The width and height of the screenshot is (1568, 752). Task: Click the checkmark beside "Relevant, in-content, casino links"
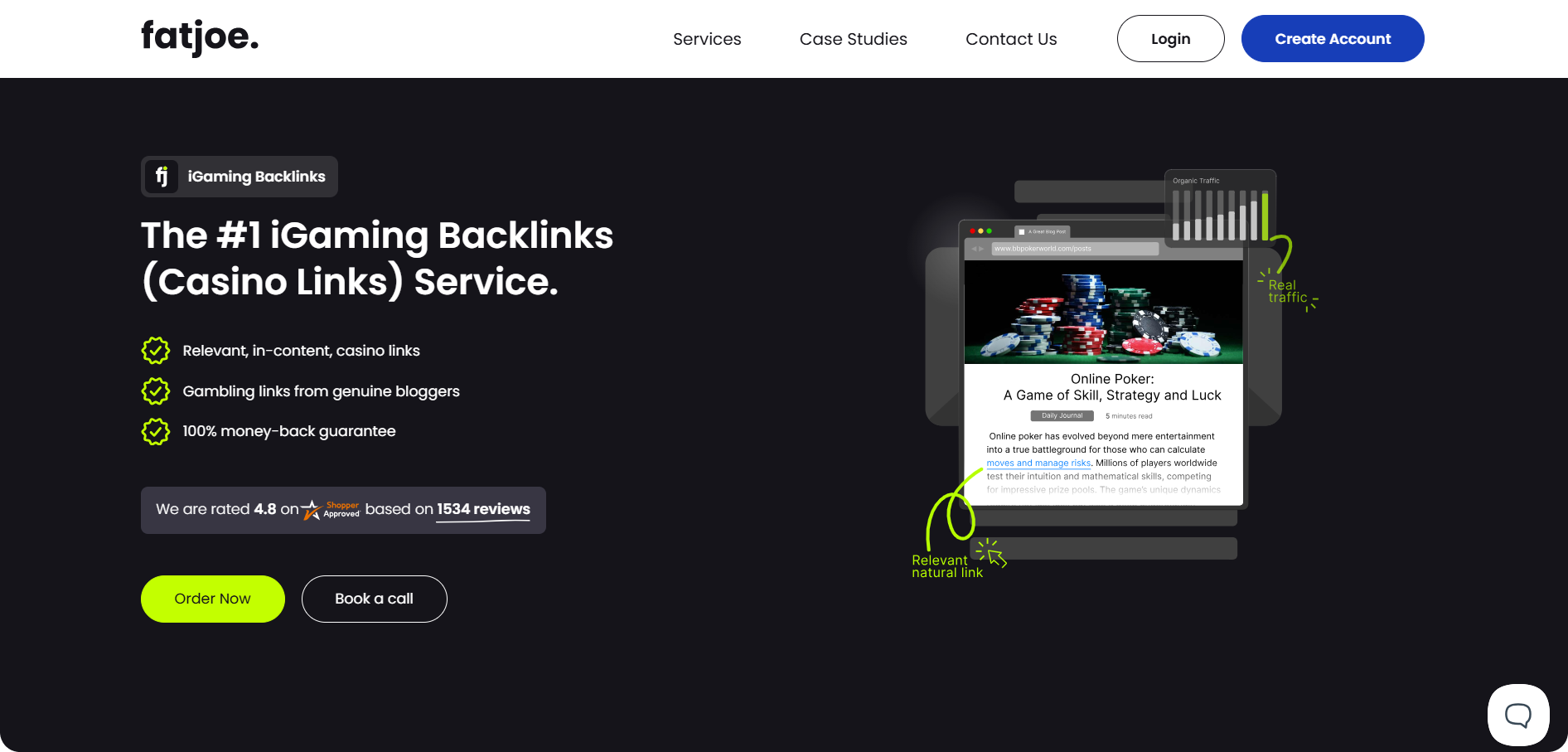point(156,351)
